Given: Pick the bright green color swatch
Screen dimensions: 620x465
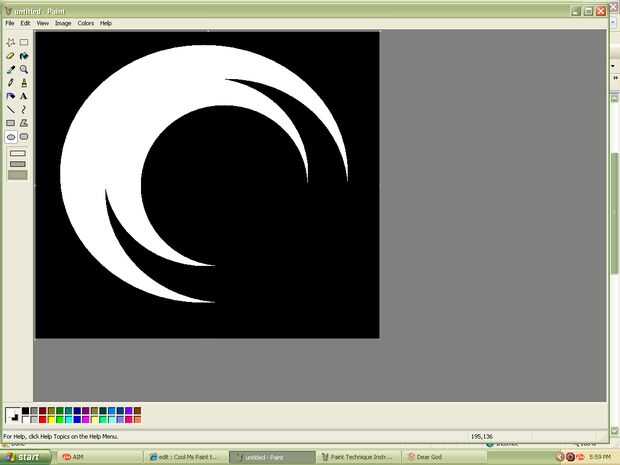Looking at the screenshot, I should point(60,420).
